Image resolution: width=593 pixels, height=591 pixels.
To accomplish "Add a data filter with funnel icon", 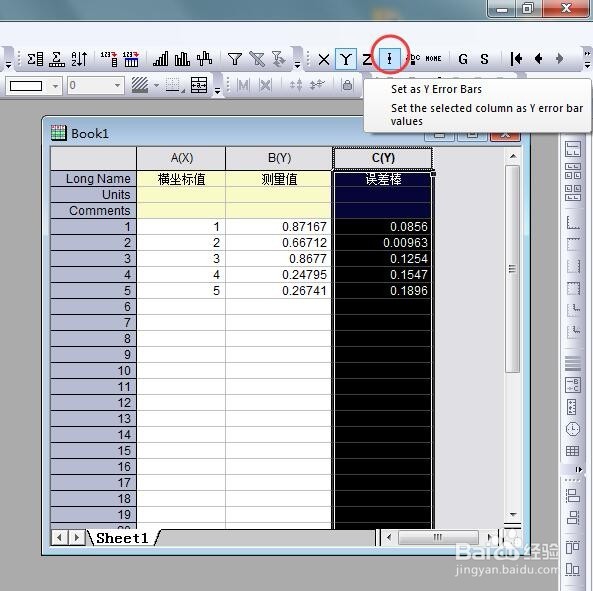I will pyautogui.click(x=235, y=59).
